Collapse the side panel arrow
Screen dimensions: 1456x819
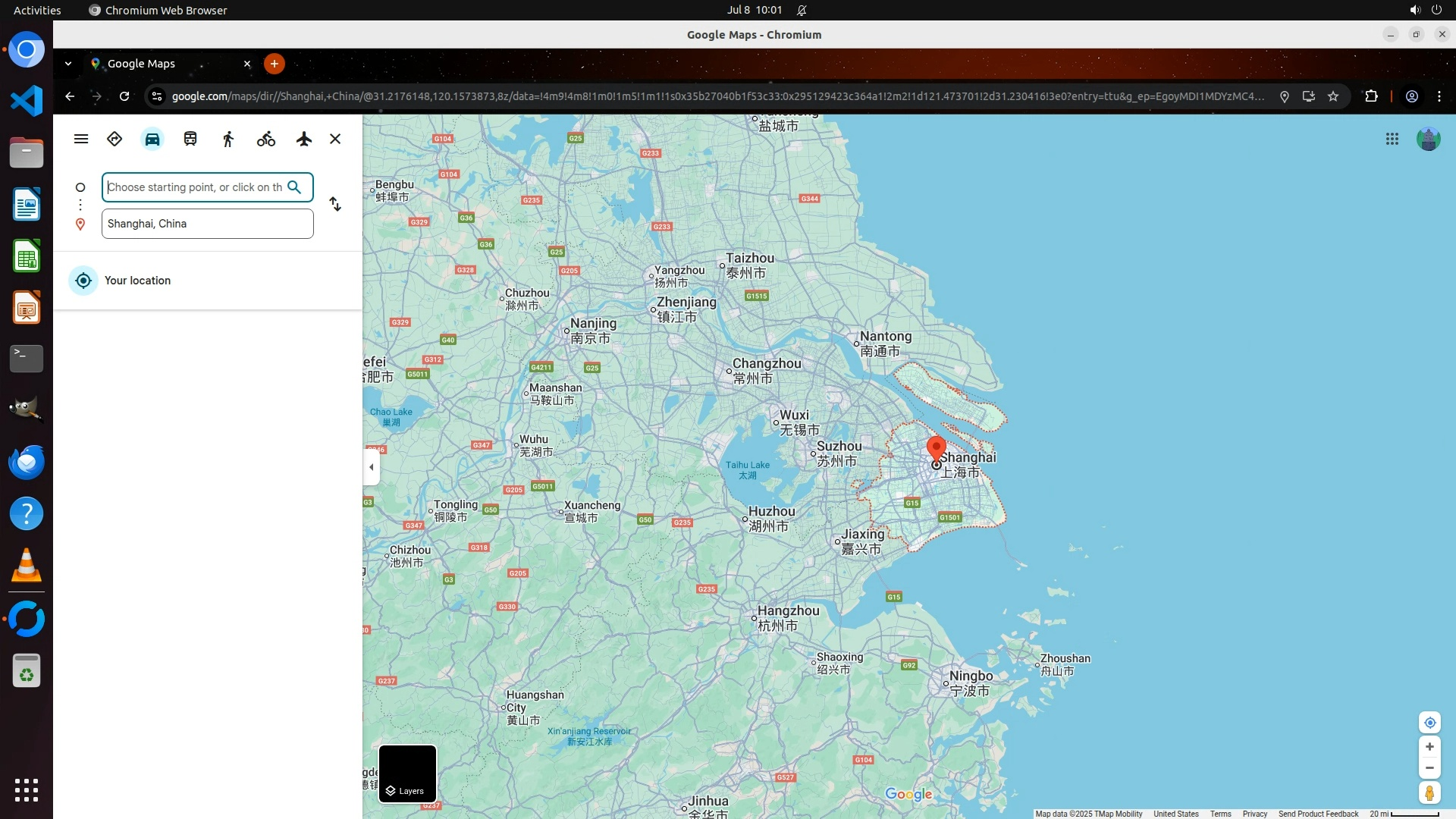371,467
